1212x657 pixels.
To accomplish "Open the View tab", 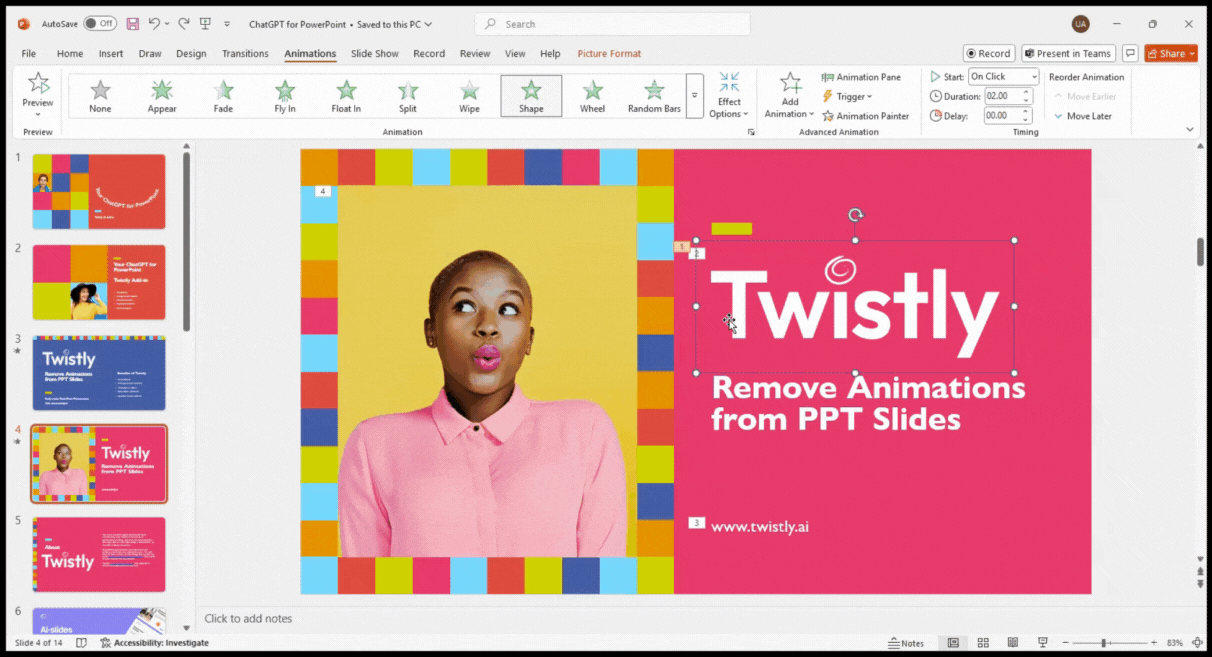I will (x=515, y=54).
